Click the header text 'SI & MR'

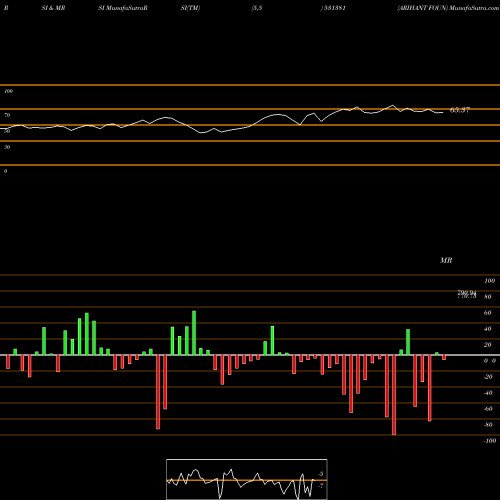53,8
